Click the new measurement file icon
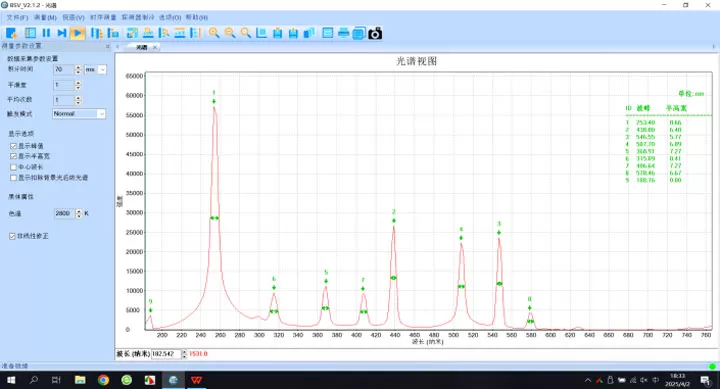The image size is (720, 389). click(11, 33)
